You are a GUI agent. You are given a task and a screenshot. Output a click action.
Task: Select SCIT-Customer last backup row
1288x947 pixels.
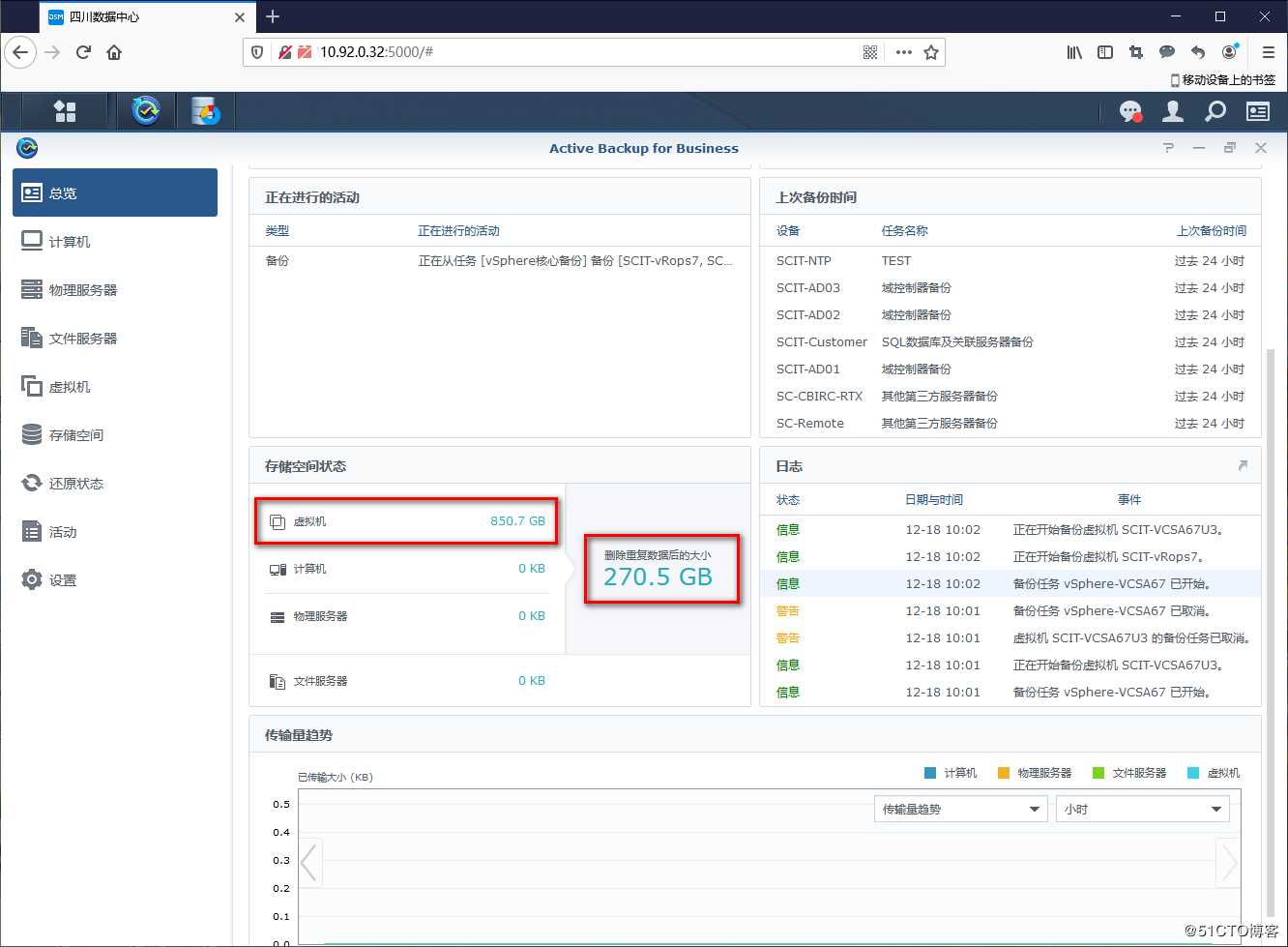coord(1010,341)
